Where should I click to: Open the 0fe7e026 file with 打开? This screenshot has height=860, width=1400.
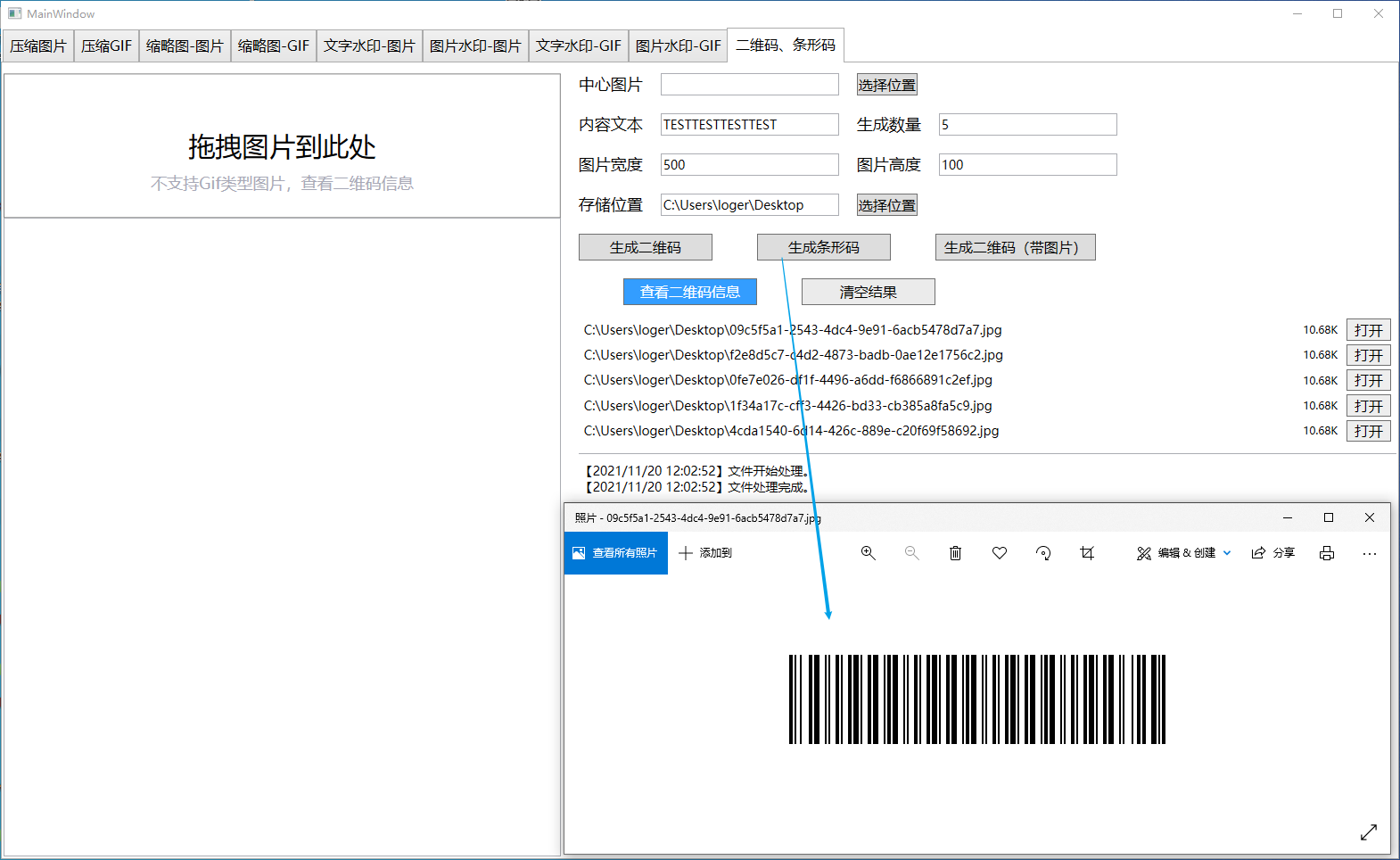tap(1369, 380)
